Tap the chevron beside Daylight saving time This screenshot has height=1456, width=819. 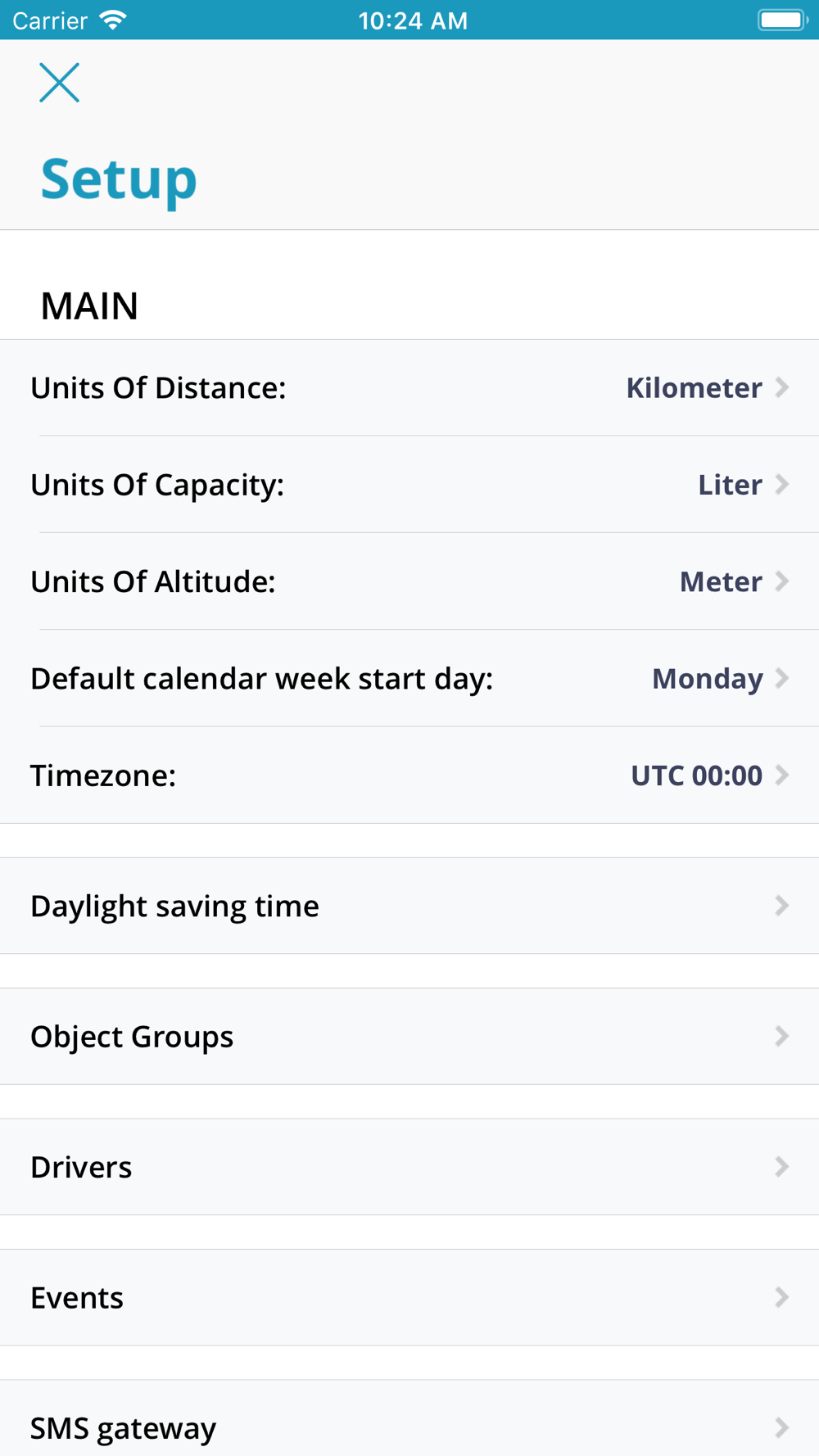tap(782, 906)
